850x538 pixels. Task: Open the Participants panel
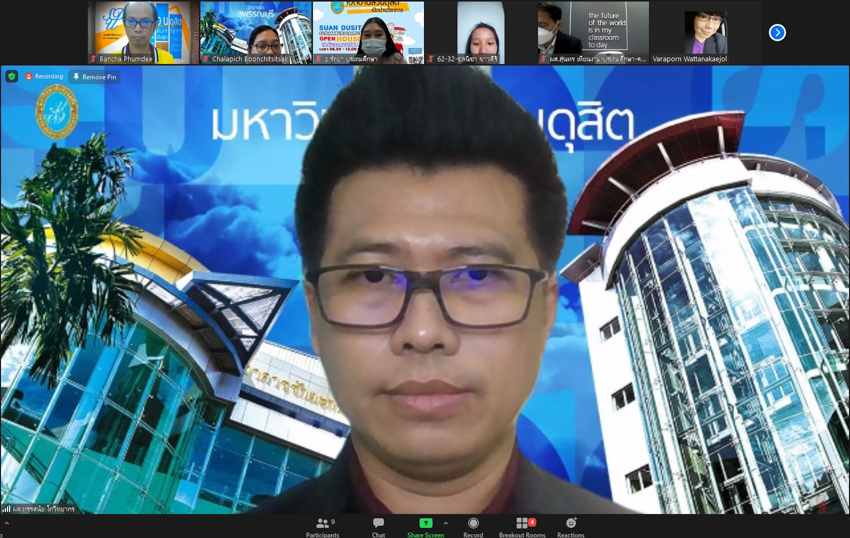tap(323, 527)
